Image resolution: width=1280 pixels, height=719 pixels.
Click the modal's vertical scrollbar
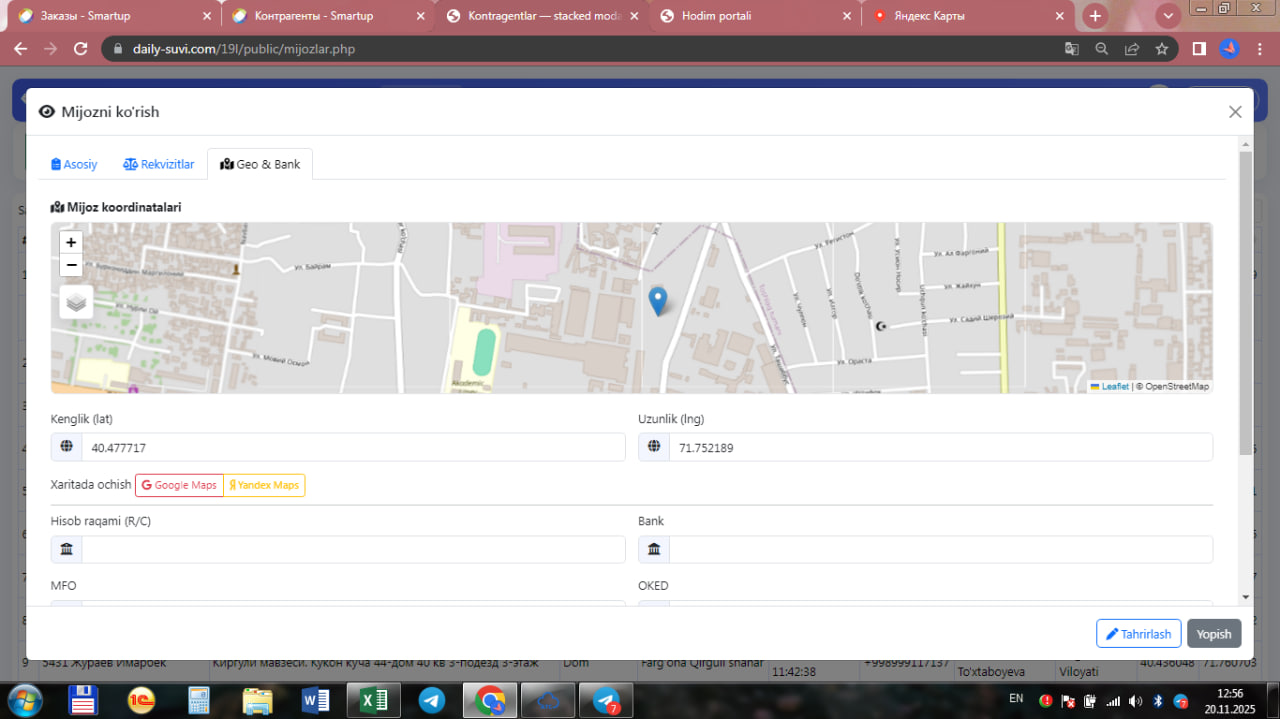point(1245,300)
